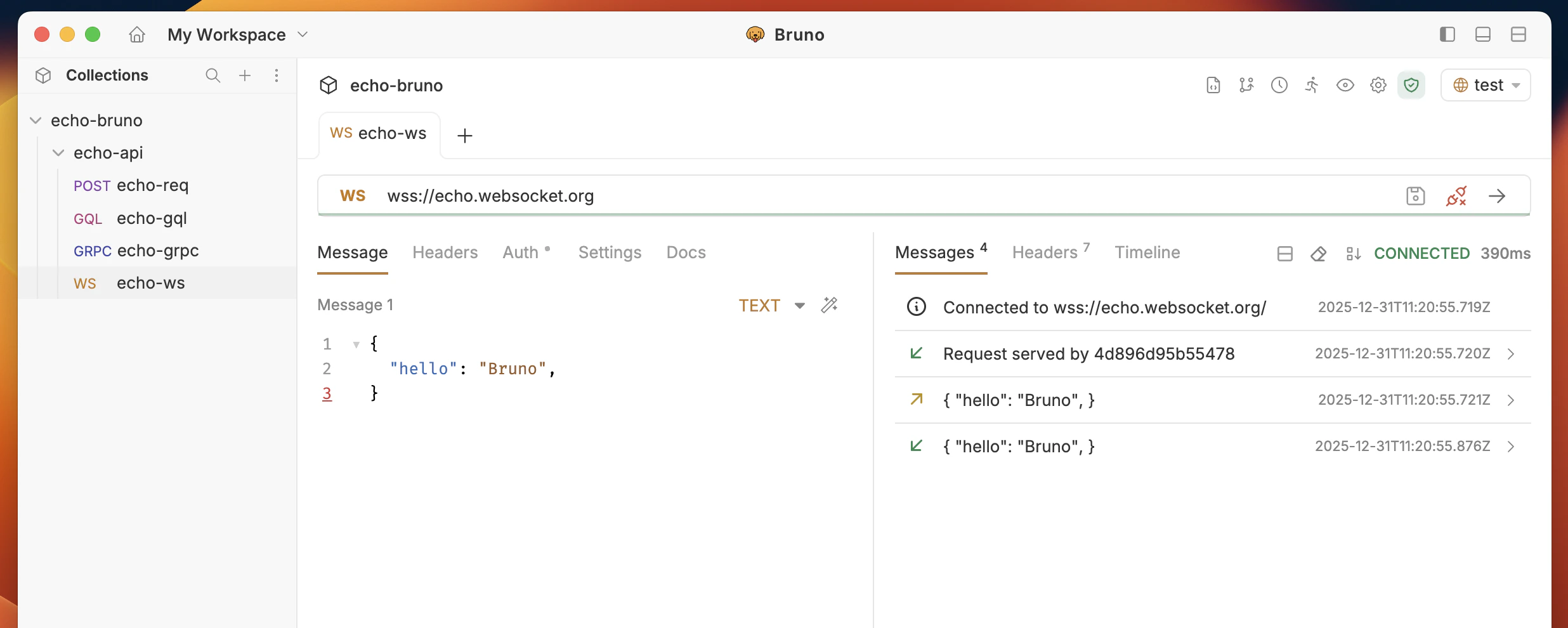Screen dimensions: 1568x628
Task: View request history via the clock icon
Action: 1279,84
